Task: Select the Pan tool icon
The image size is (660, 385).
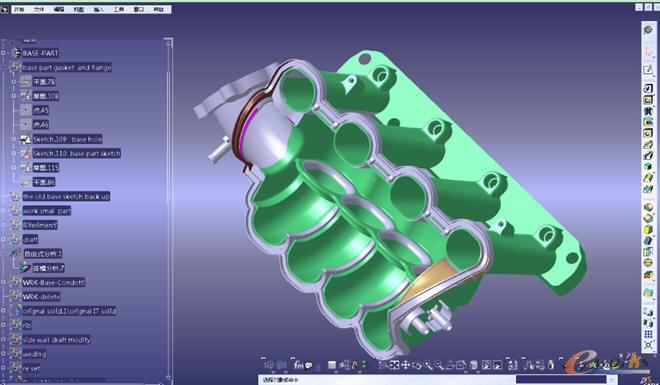Action: click(x=405, y=365)
